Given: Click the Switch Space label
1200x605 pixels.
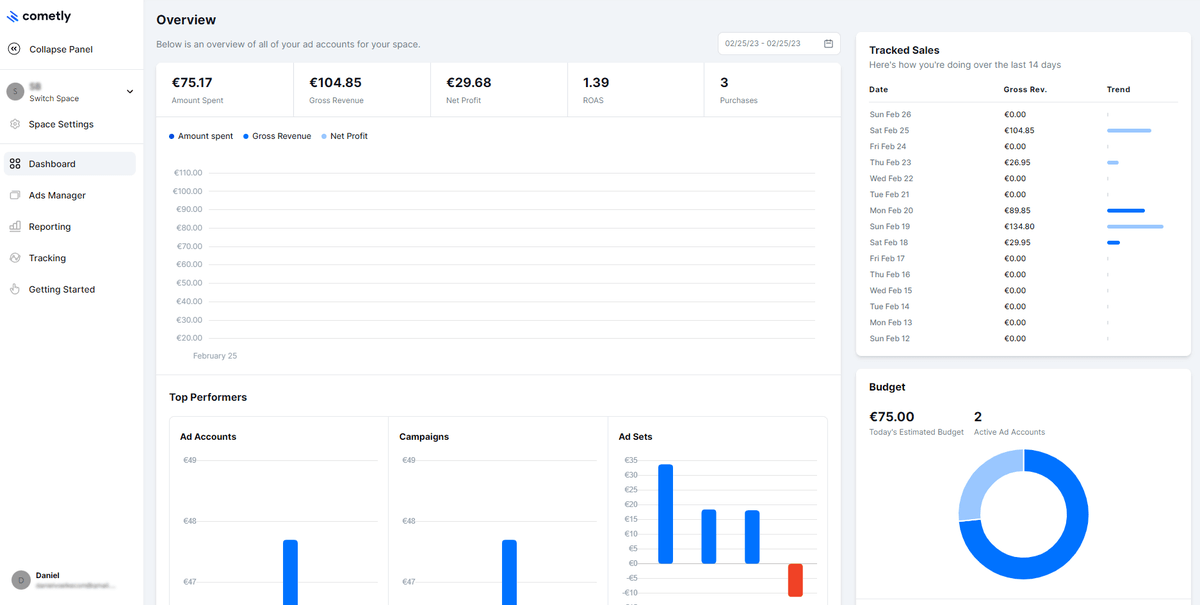Looking at the screenshot, I should pyautogui.click(x=54, y=99).
